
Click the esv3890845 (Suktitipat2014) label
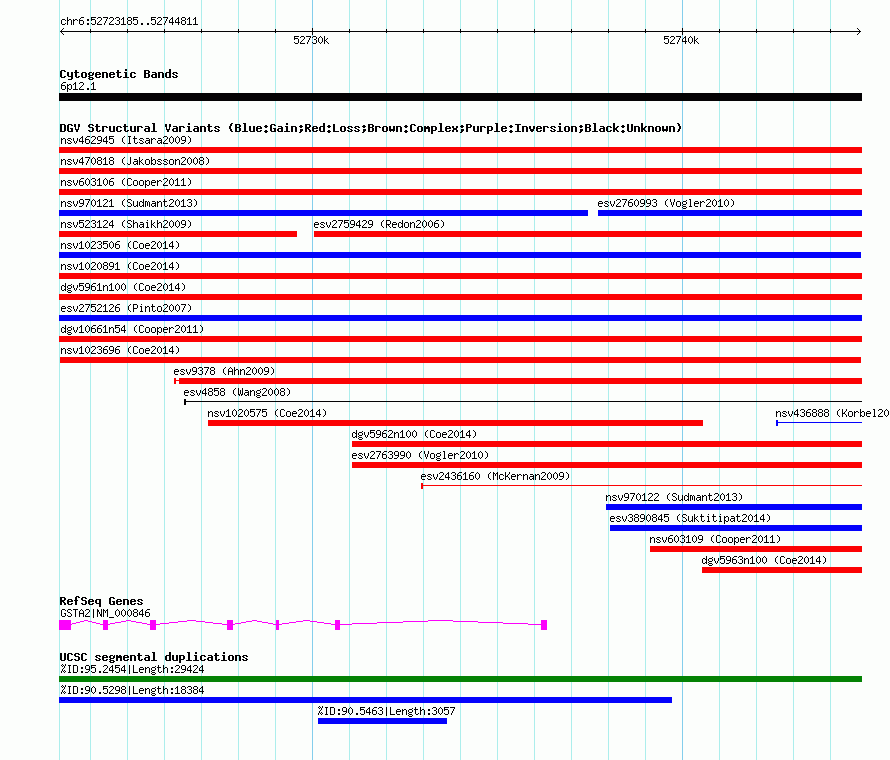[x=690, y=518]
